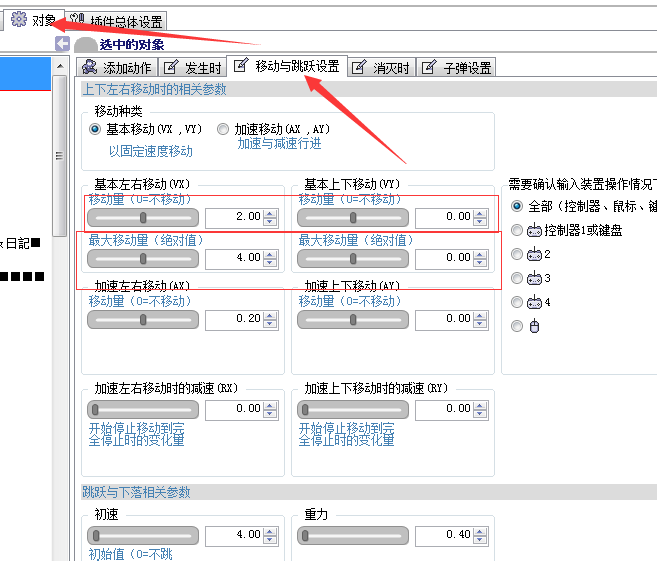Click the 重力 slider
The height and width of the screenshot is (561, 657).
(353, 535)
